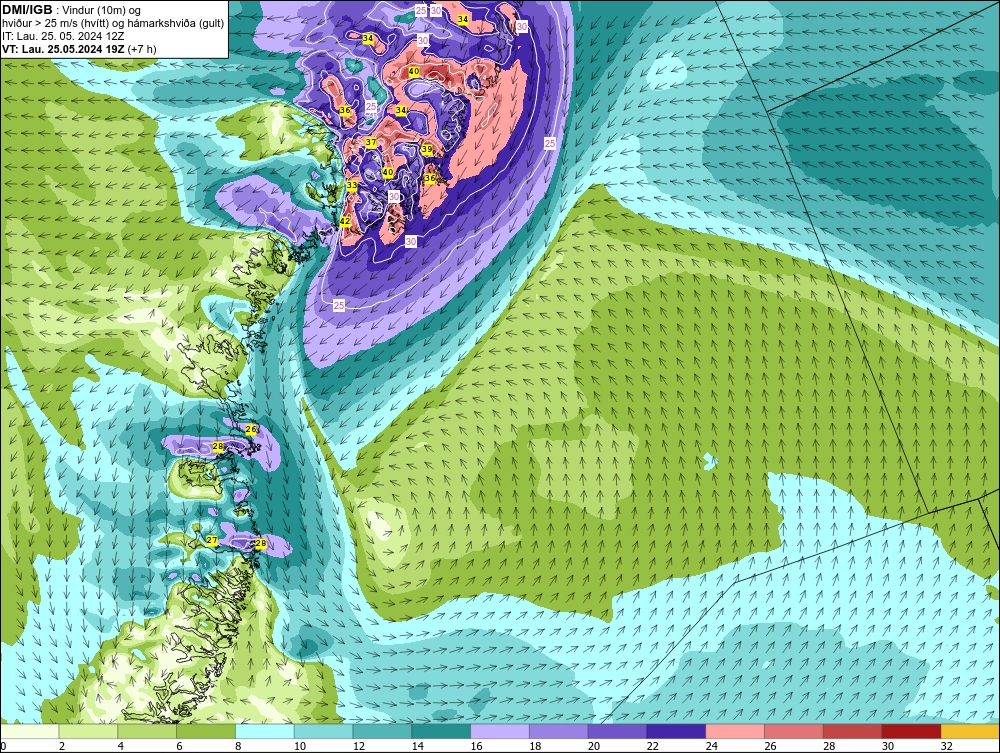This screenshot has height=753, width=1000.
Task: Click the 18–20 m/s purple legend swatch
Action: pos(559,731)
